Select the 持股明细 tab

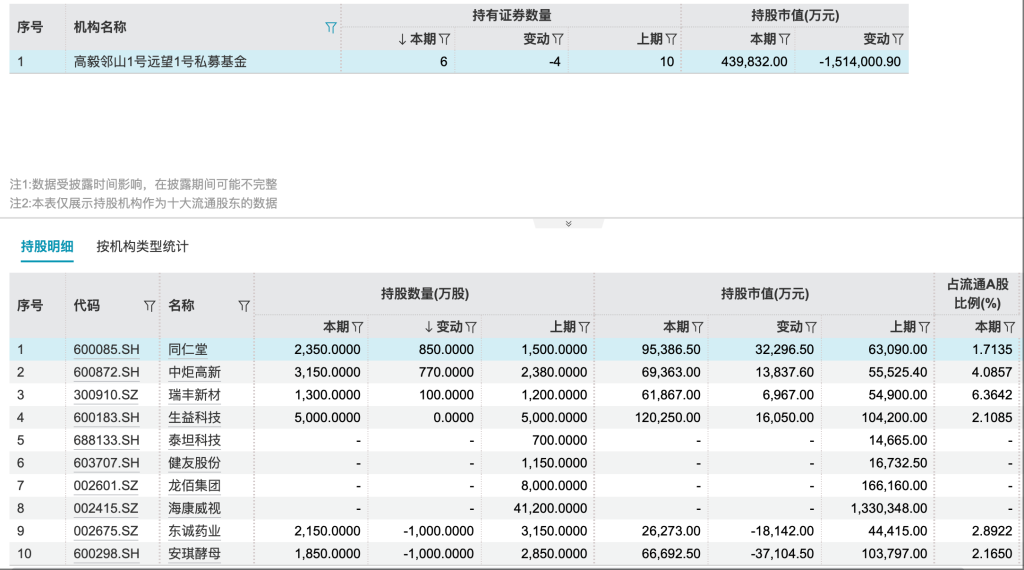click(x=46, y=246)
